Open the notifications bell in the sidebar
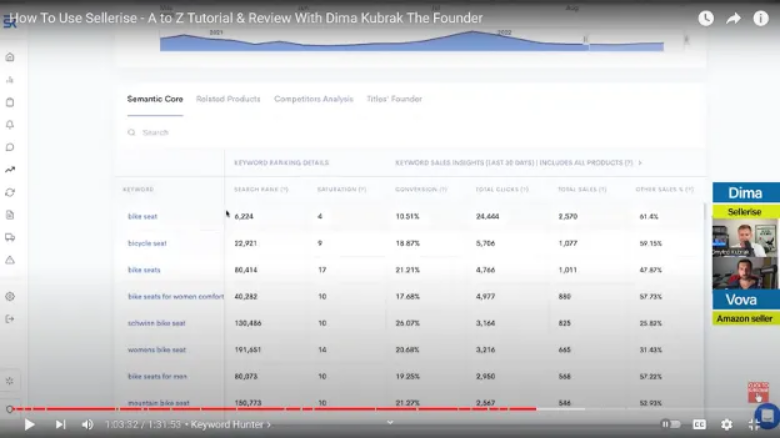 pyautogui.click(x=10, y=124)
